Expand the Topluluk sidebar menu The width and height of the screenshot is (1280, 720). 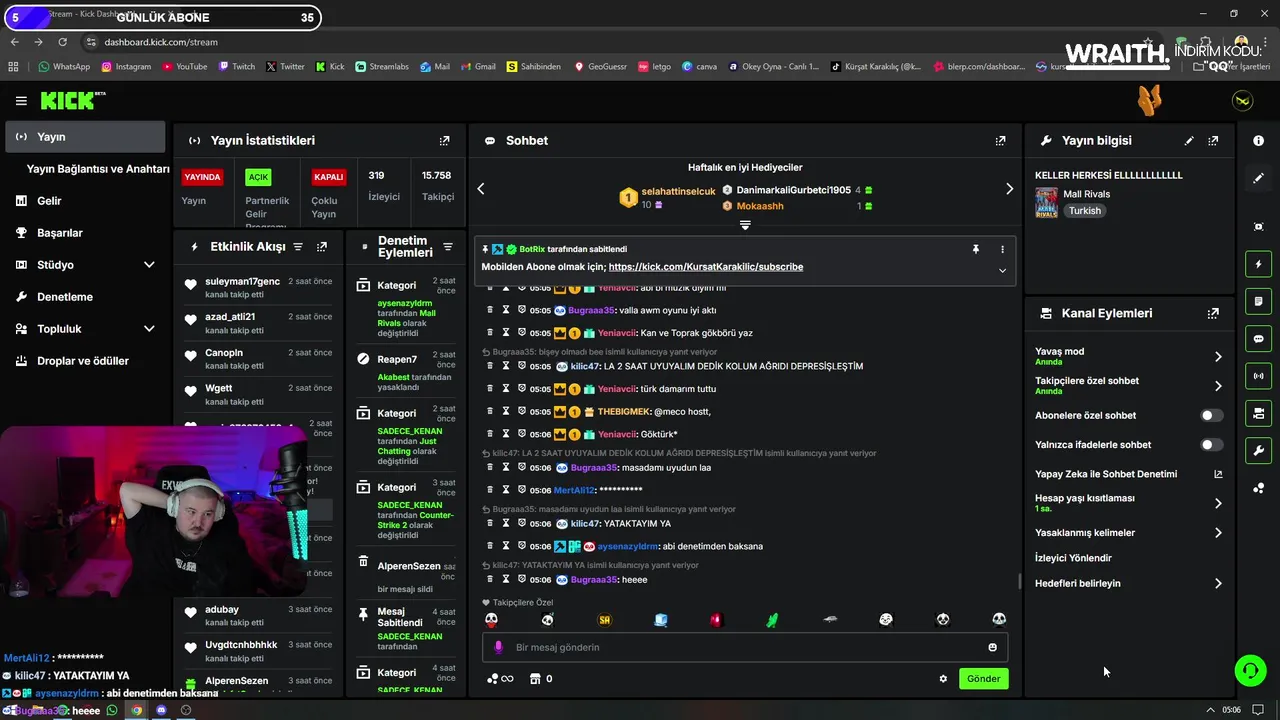tap(149, 329)
